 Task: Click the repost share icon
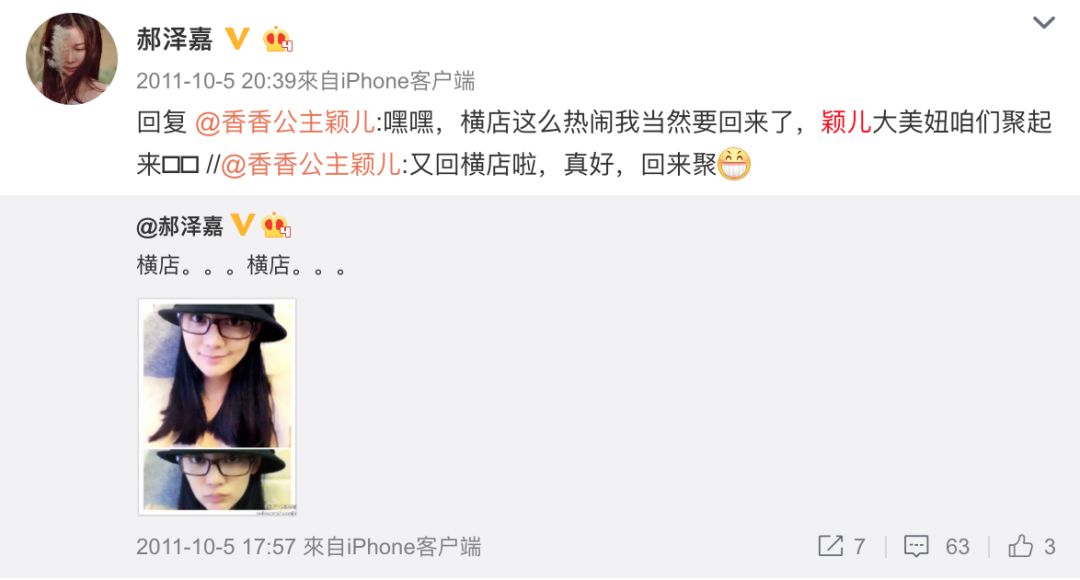click(830, 546)
